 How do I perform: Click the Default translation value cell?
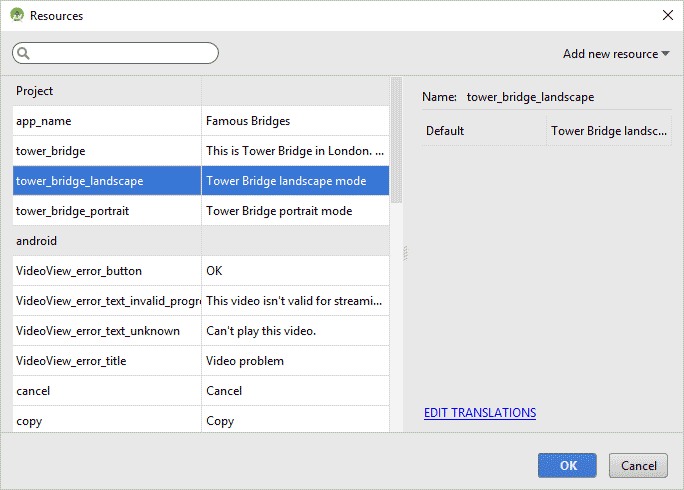pyautogui.click(x=608, y=131)
